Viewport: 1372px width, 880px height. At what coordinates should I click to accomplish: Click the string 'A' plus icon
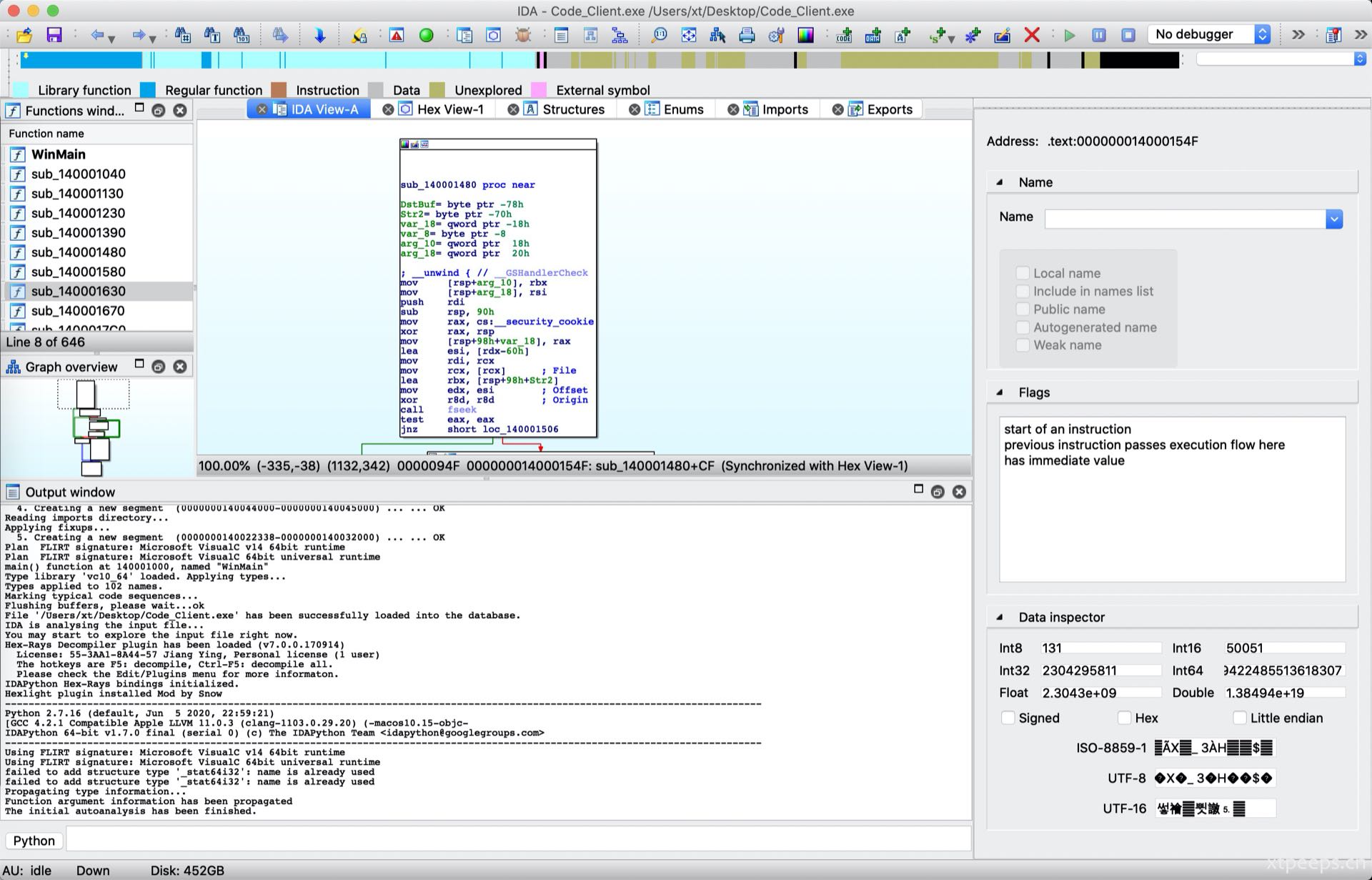903,35
